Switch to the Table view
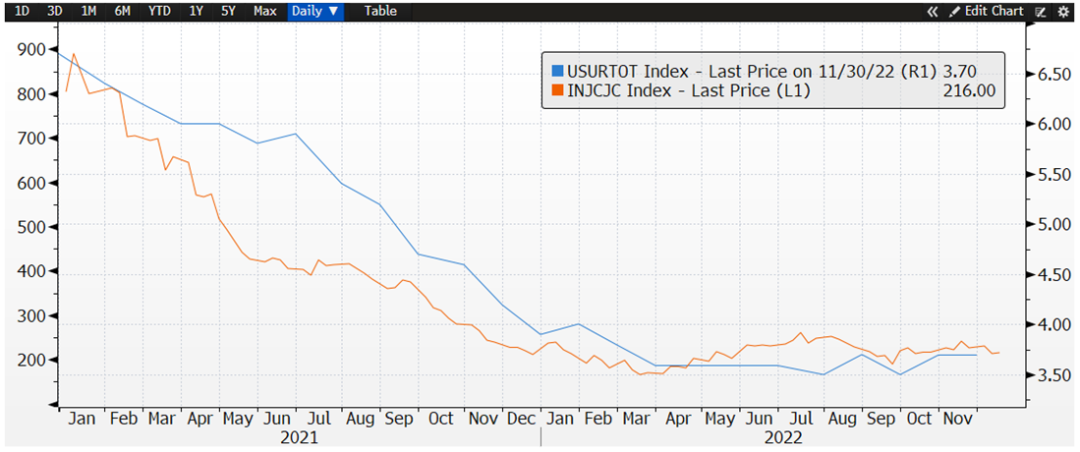 380,11
